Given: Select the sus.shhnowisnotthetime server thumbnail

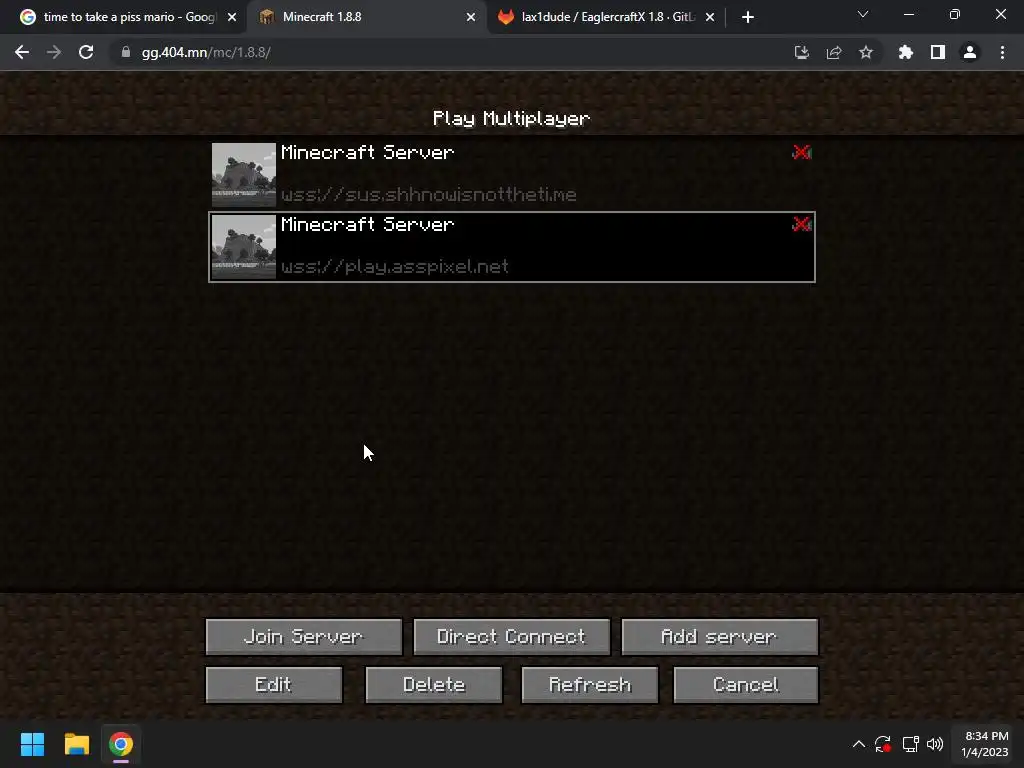Looking at the screenshot, I should 244,175.
